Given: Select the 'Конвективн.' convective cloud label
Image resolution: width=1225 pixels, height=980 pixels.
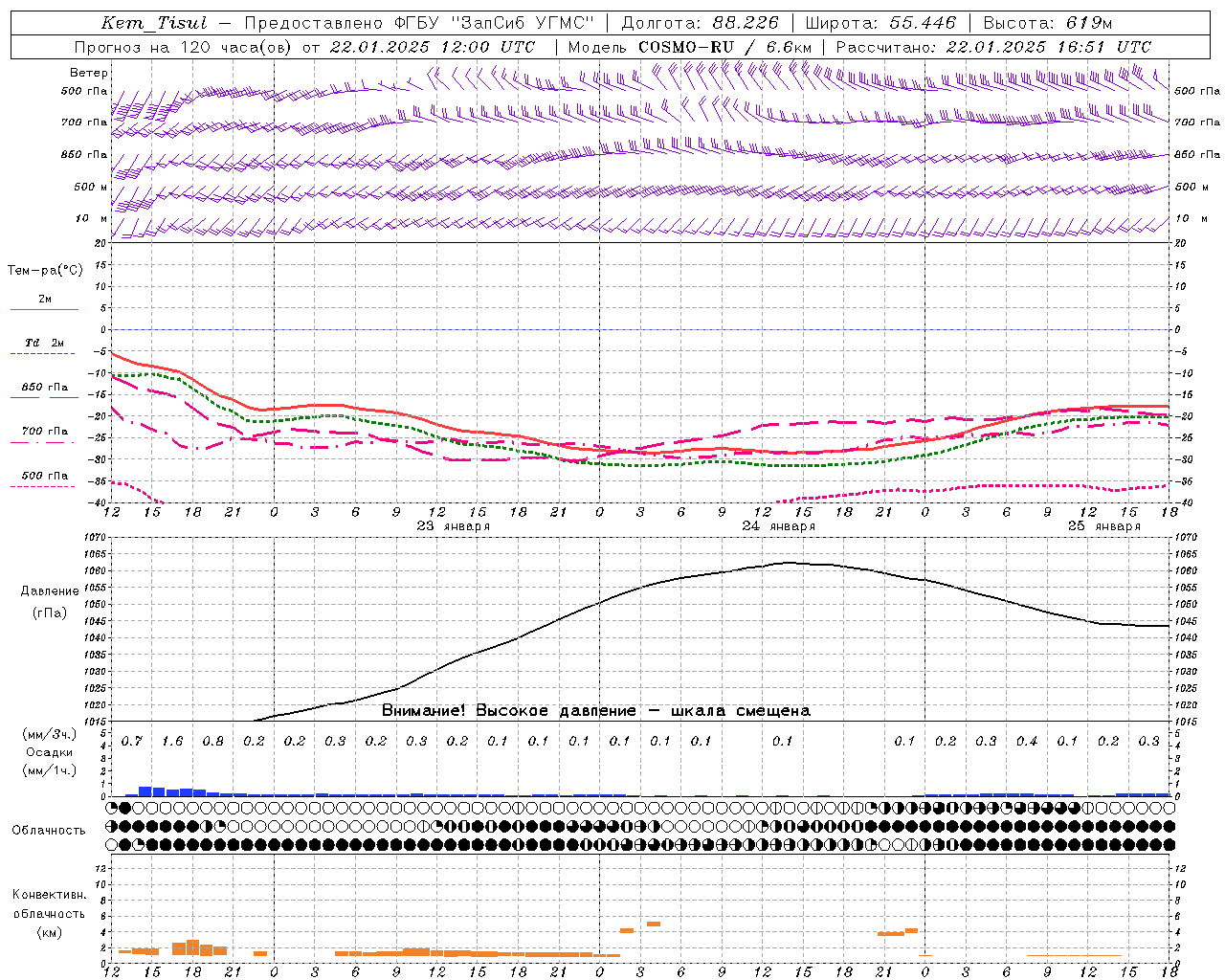Looking at the screenshot, I should [50, 895].
